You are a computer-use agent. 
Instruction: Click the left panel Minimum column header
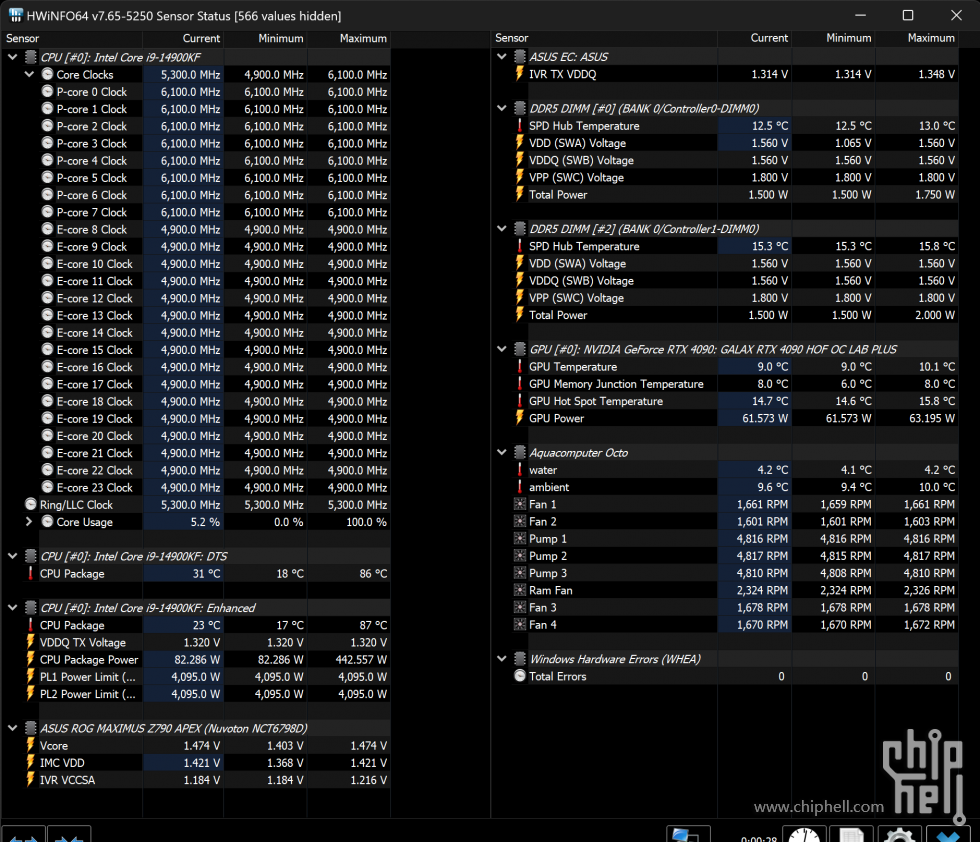click(266, 39)
